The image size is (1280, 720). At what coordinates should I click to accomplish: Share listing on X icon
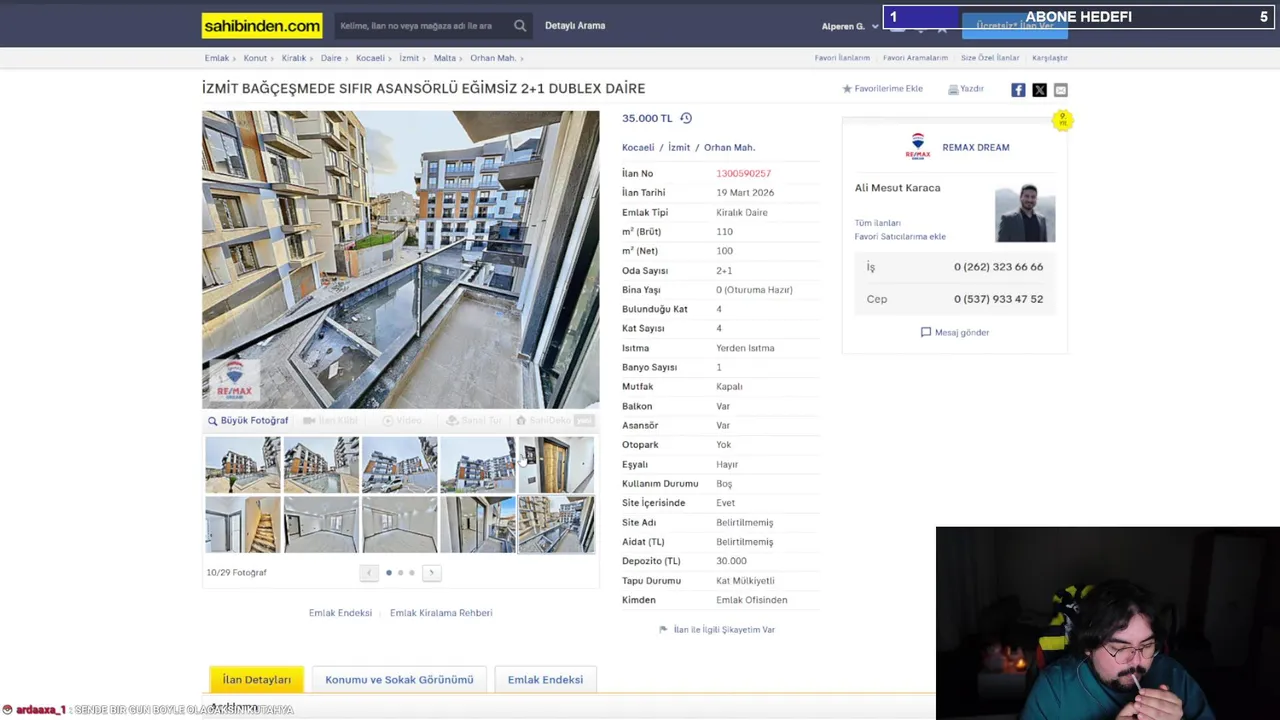(1039, 90)
